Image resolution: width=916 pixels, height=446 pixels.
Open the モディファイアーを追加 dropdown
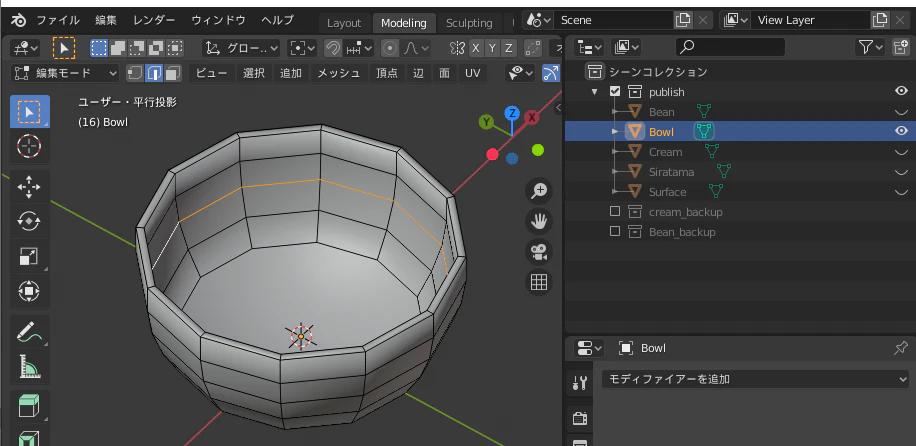755,379
